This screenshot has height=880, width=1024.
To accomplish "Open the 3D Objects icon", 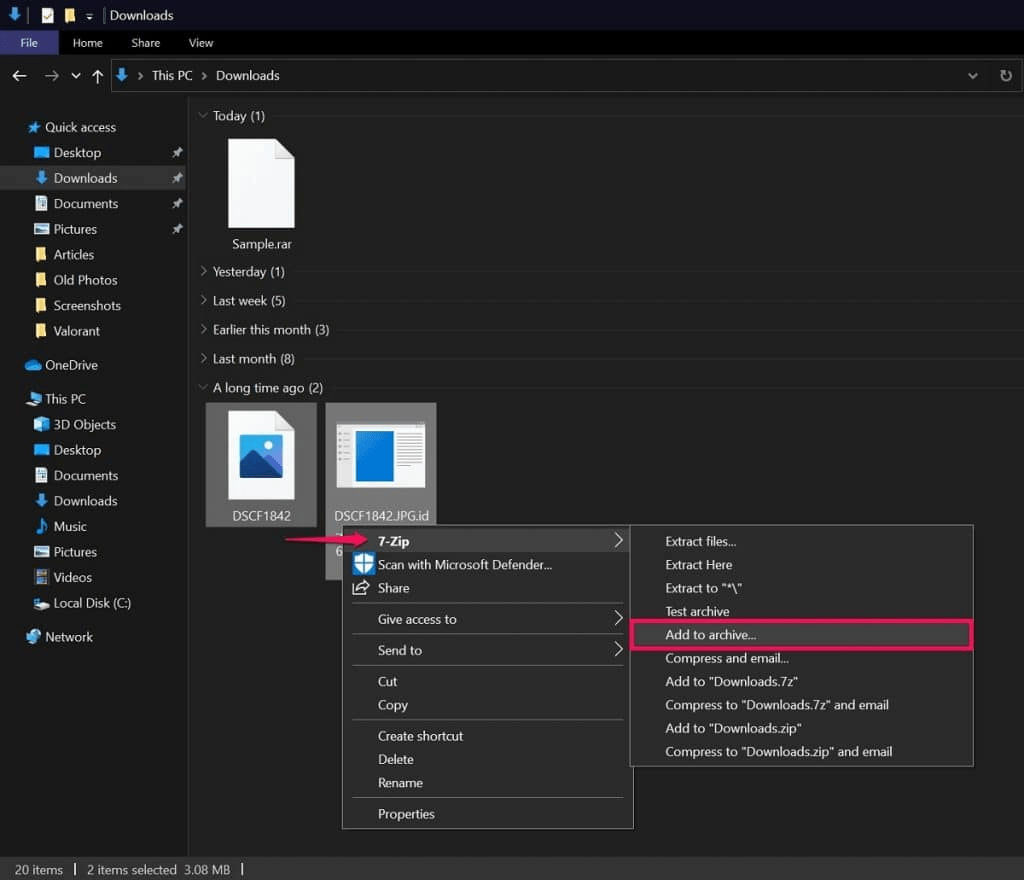I will point(41,424).
